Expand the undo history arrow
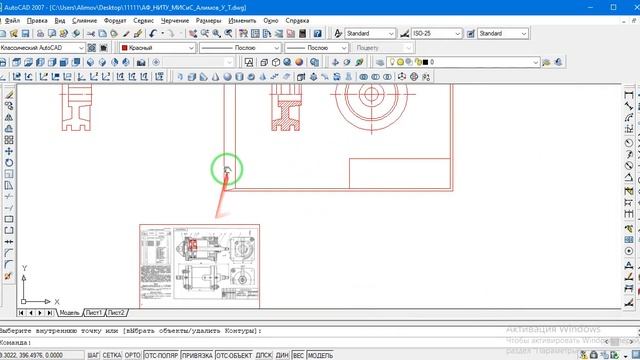The width and height of the screenshot is (640, 360). point(162,33)
